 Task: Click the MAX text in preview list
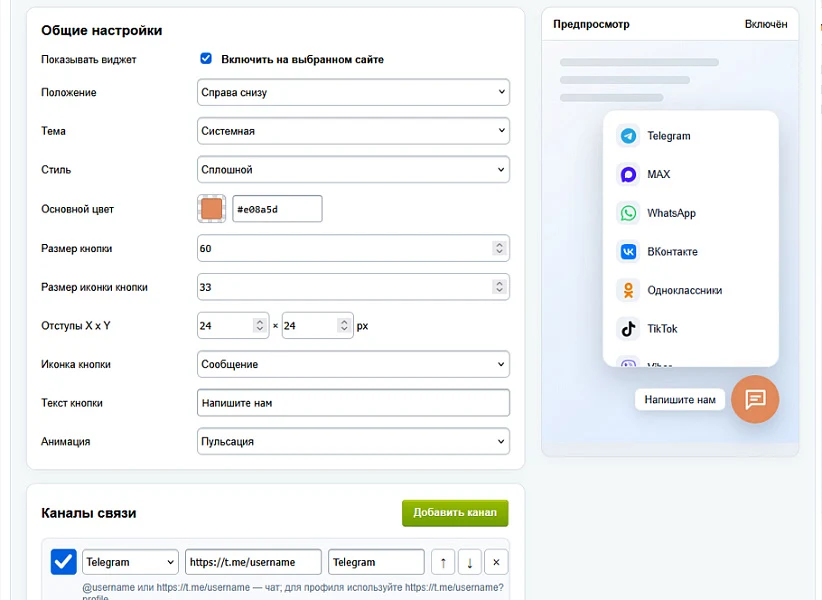[659, 174]
